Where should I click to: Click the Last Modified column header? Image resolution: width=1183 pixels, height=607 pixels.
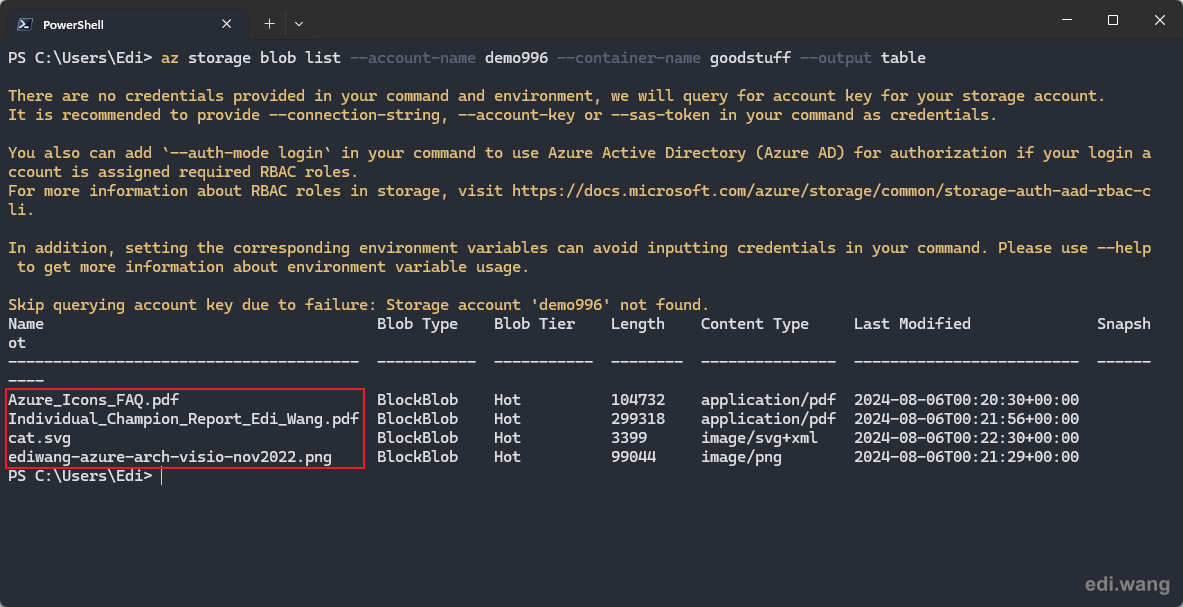912,323
